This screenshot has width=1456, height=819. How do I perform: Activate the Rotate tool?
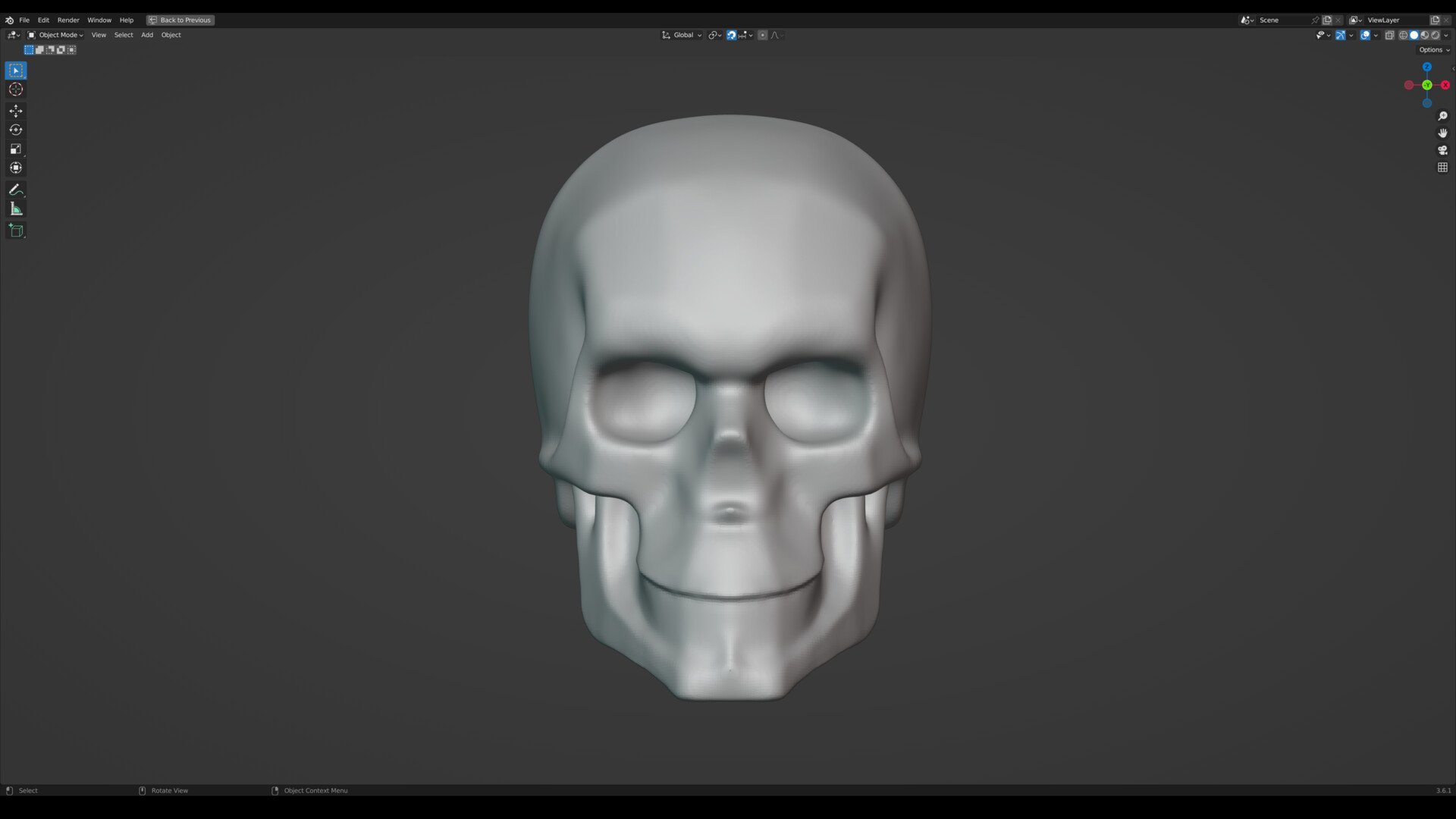(x=16, y=130)
